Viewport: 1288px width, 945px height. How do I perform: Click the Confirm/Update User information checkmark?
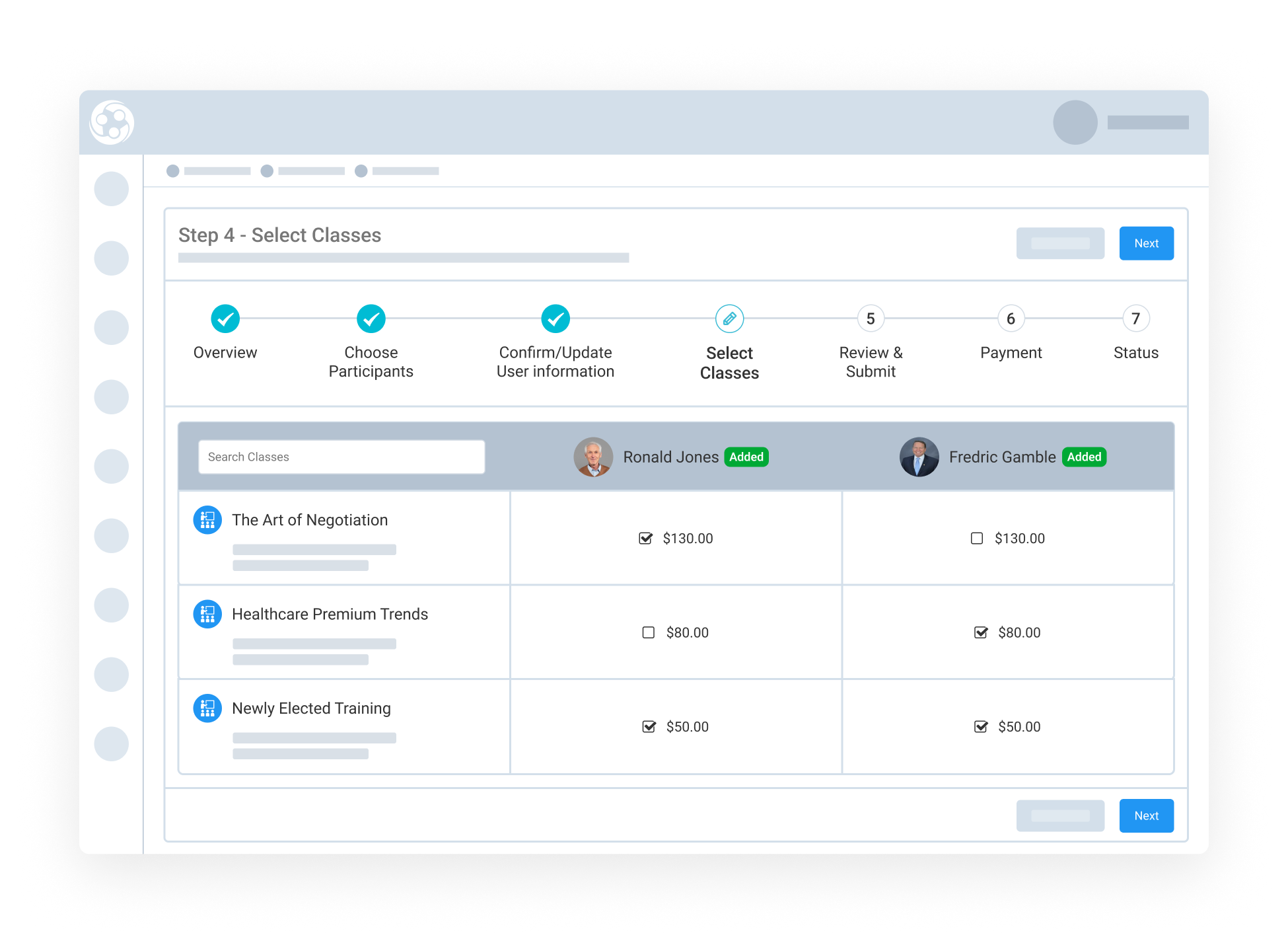coord(555,319)
